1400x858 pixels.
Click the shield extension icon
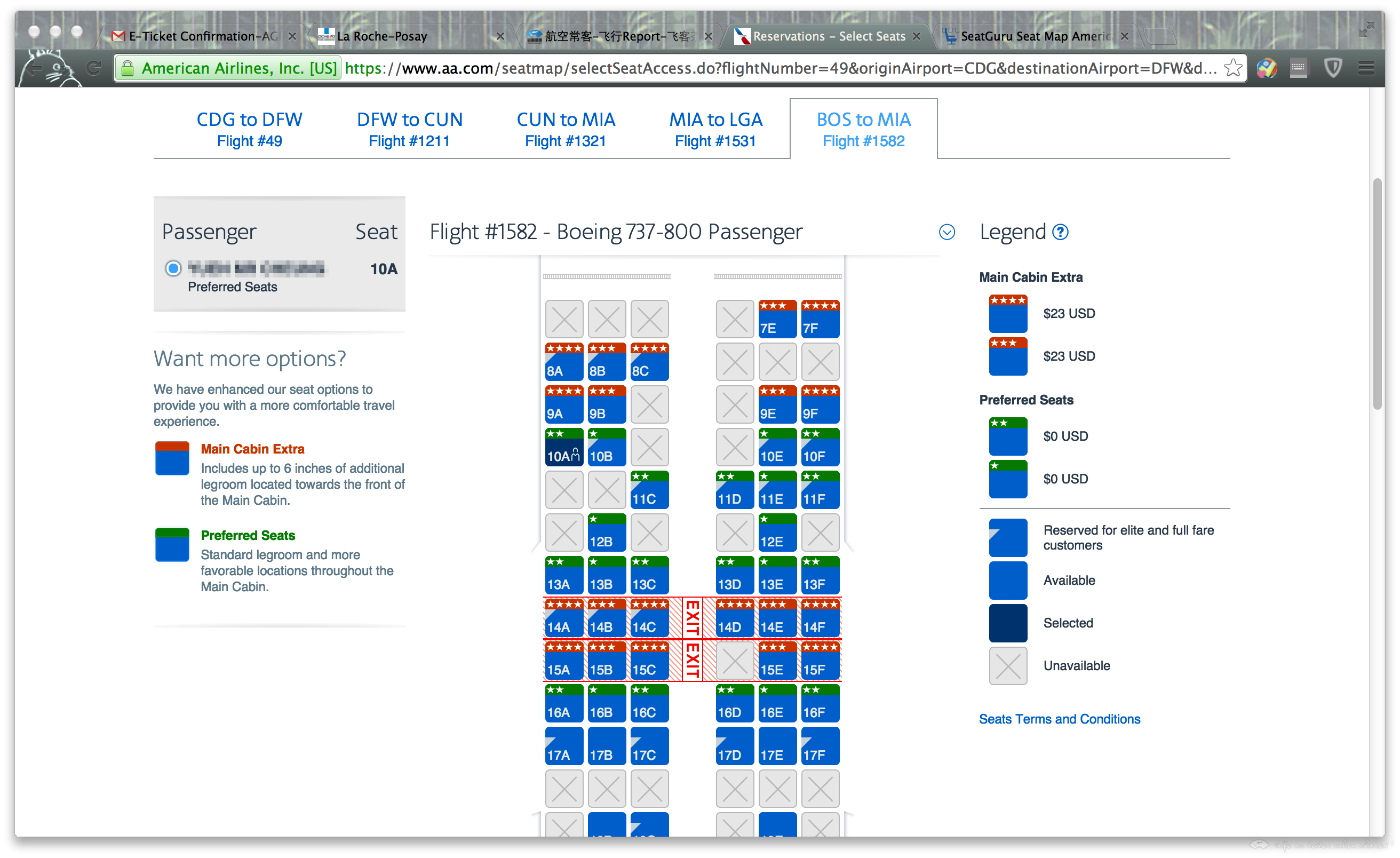coord(1332,68)
